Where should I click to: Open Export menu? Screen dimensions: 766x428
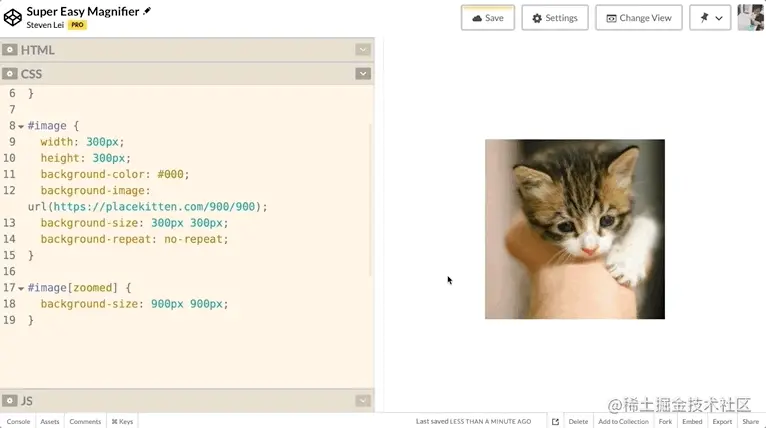pos(722,421)
